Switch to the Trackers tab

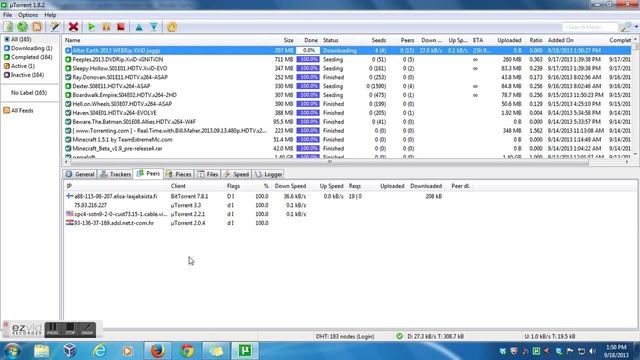116,174
